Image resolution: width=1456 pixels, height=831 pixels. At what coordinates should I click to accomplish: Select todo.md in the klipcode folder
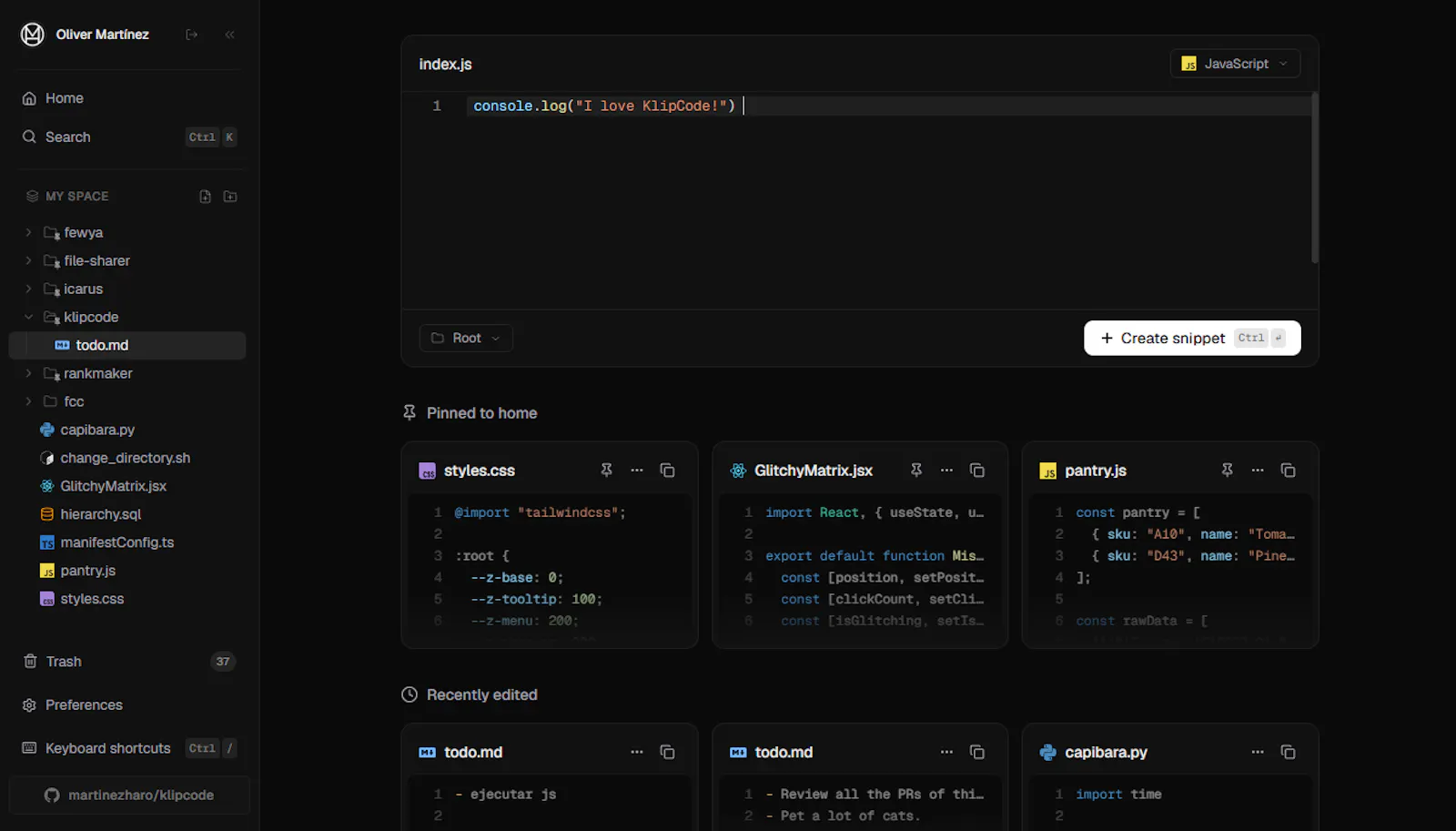pos(127,345)
